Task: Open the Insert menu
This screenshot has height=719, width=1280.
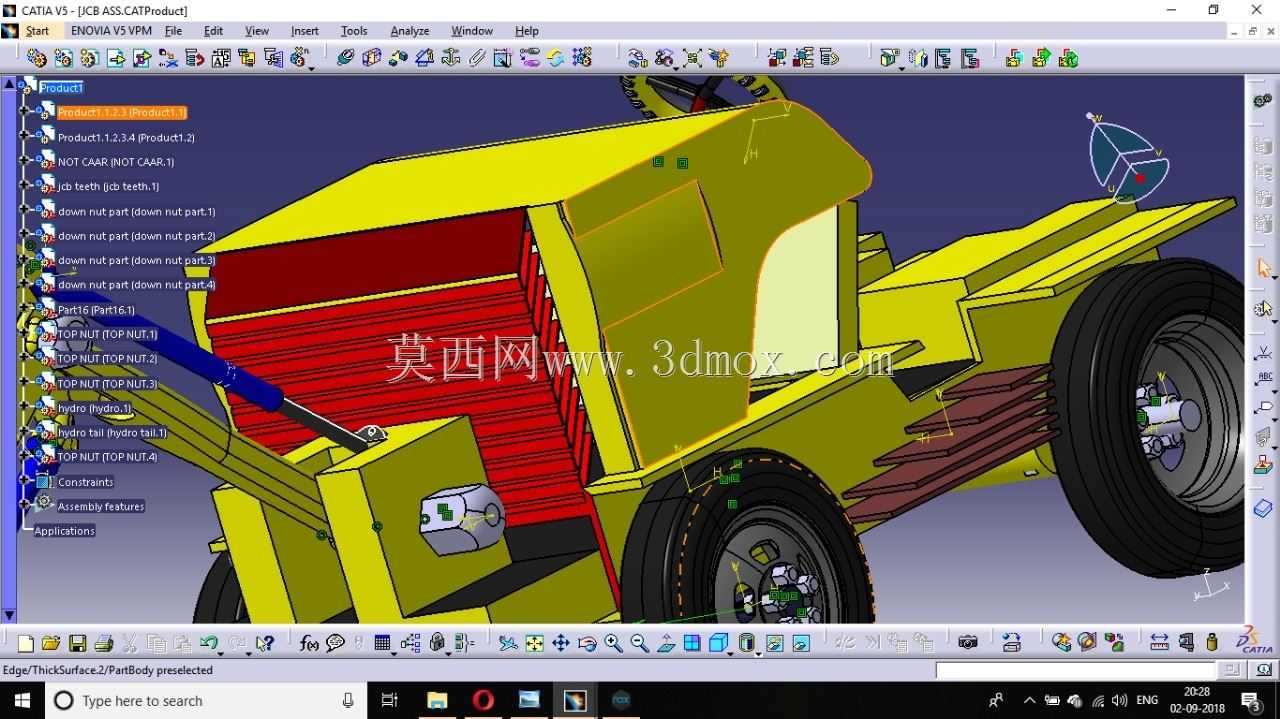Action: pos(305,31)
